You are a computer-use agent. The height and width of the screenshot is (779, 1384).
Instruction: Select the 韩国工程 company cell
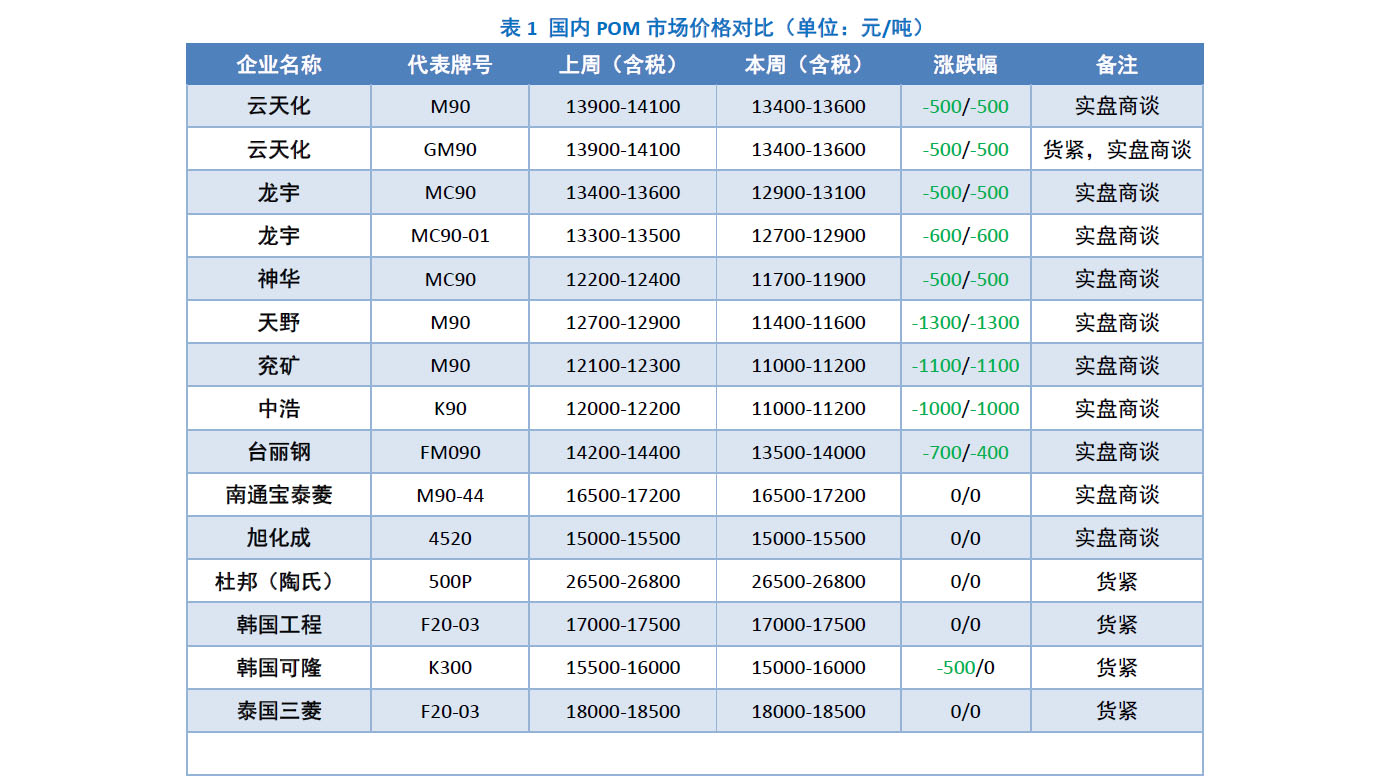pyautogui.click(x=279, y=625)
